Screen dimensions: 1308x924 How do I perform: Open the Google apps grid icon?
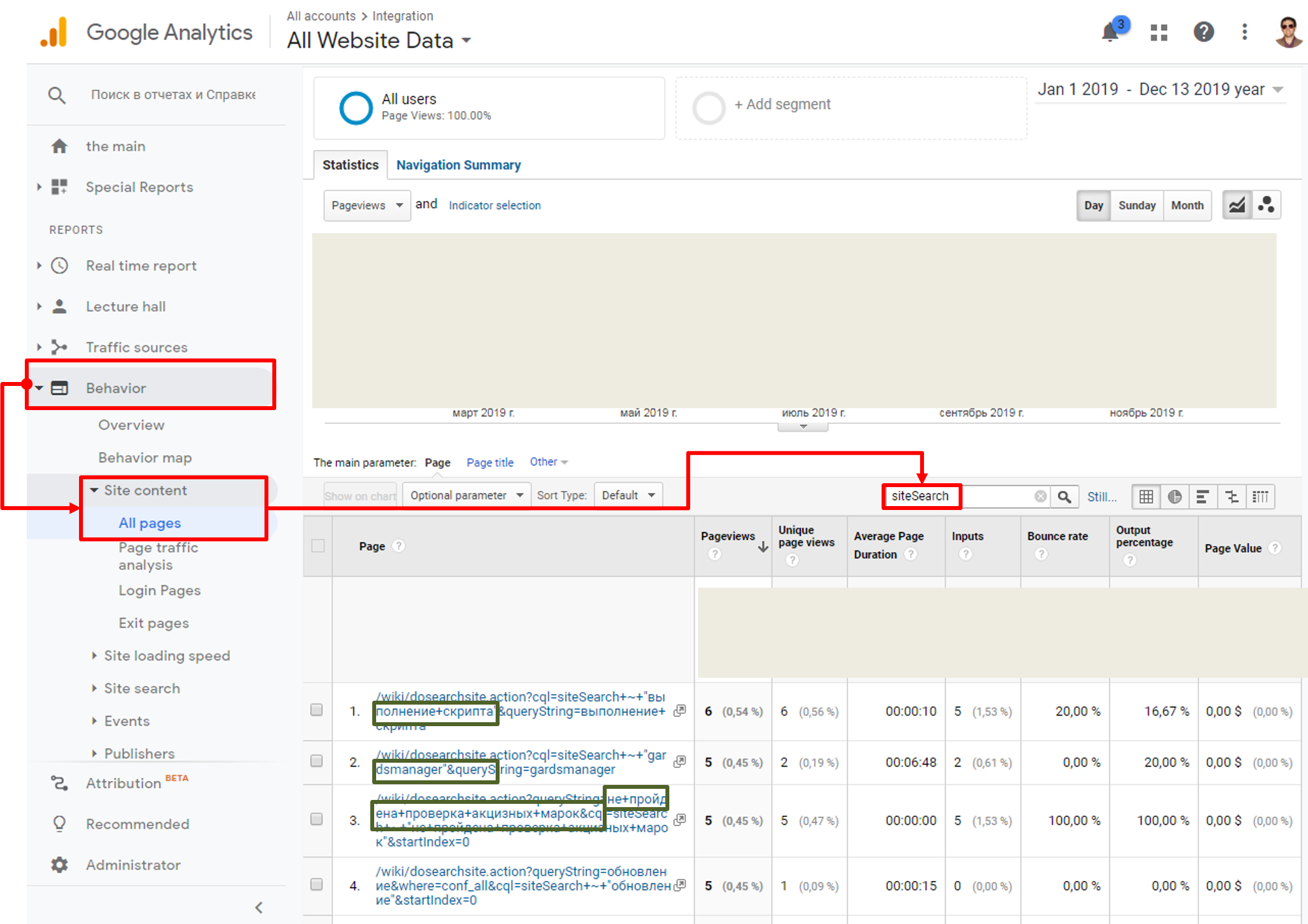click(1159, 33)
